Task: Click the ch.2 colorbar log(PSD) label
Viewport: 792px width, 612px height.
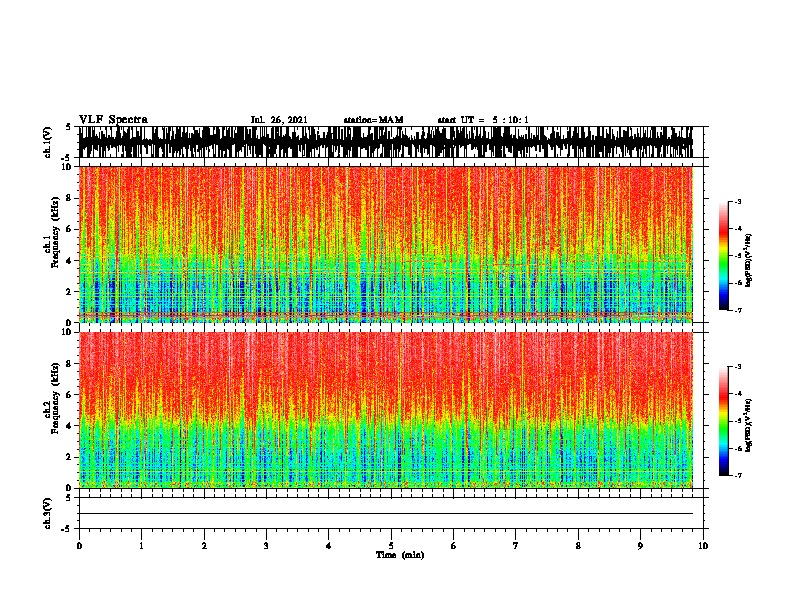Action: (748, 425)
